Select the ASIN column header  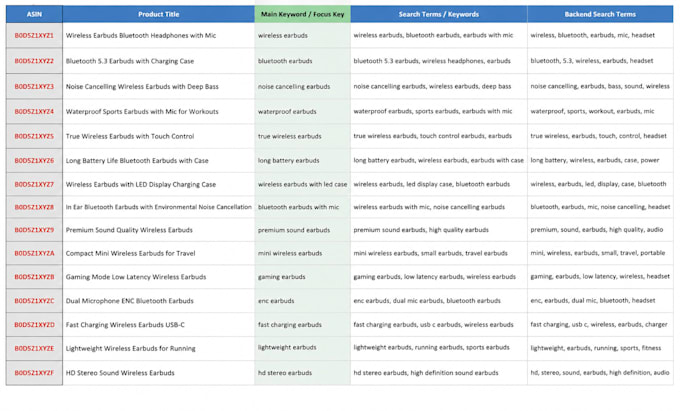[x=34, y=14]
